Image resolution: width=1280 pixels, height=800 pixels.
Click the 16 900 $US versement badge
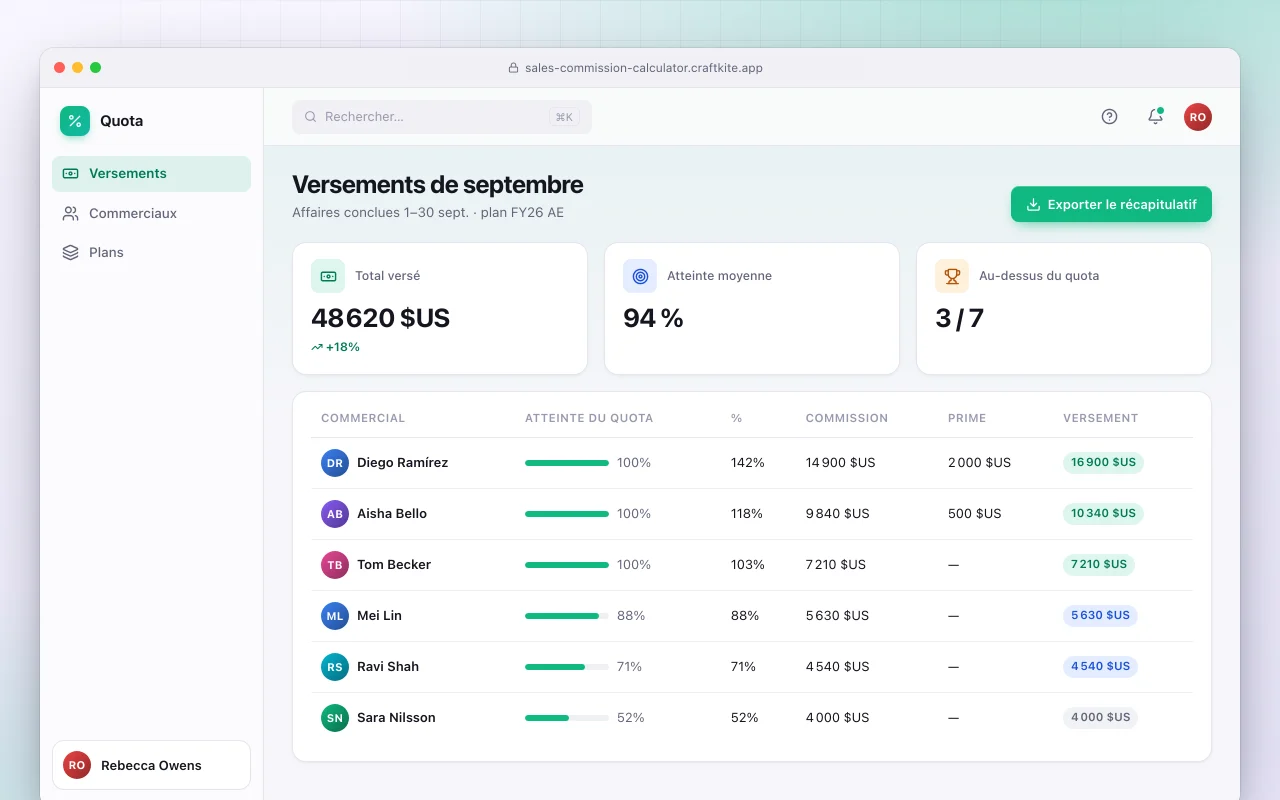[x=1103, y=463]
